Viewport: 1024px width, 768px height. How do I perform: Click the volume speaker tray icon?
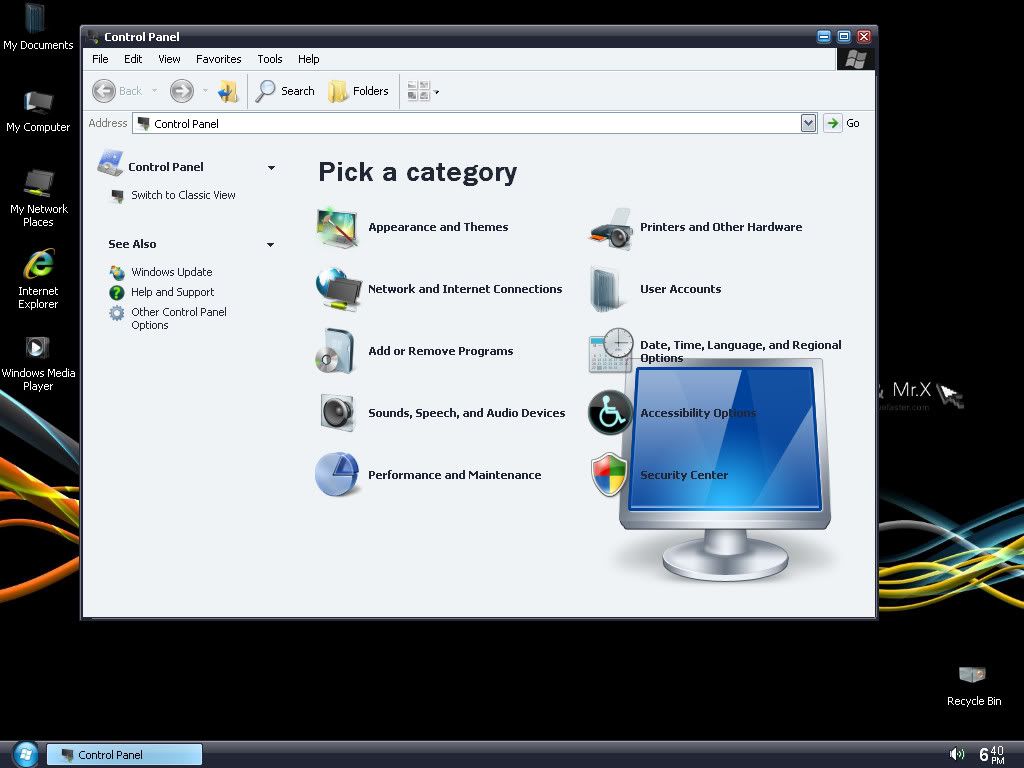[x=957, y=754]
